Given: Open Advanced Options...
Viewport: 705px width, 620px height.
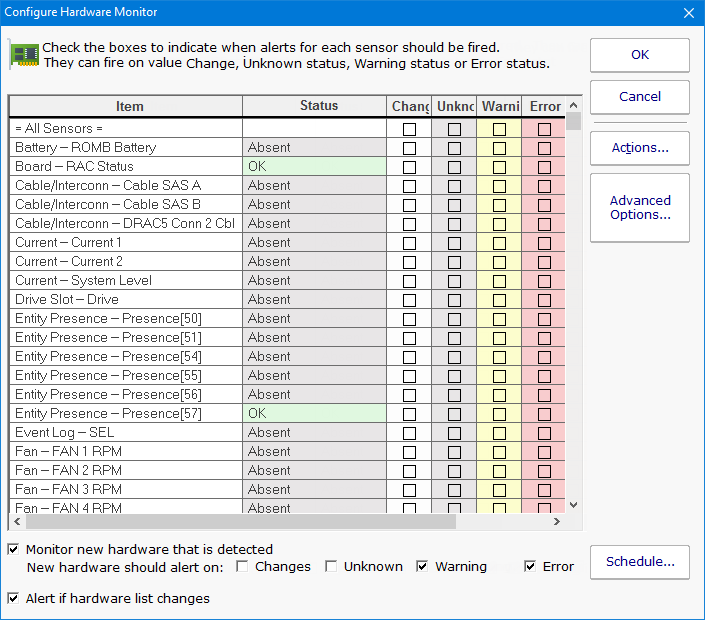Looking at the screenshot, I should pos(639,208).
